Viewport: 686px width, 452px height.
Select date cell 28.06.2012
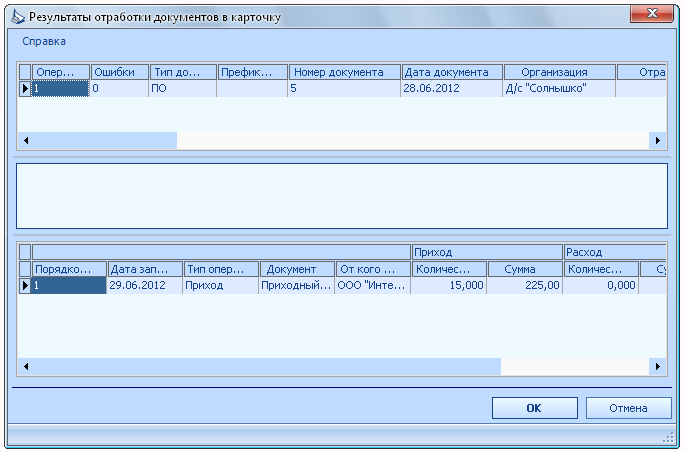click(452, 88)
